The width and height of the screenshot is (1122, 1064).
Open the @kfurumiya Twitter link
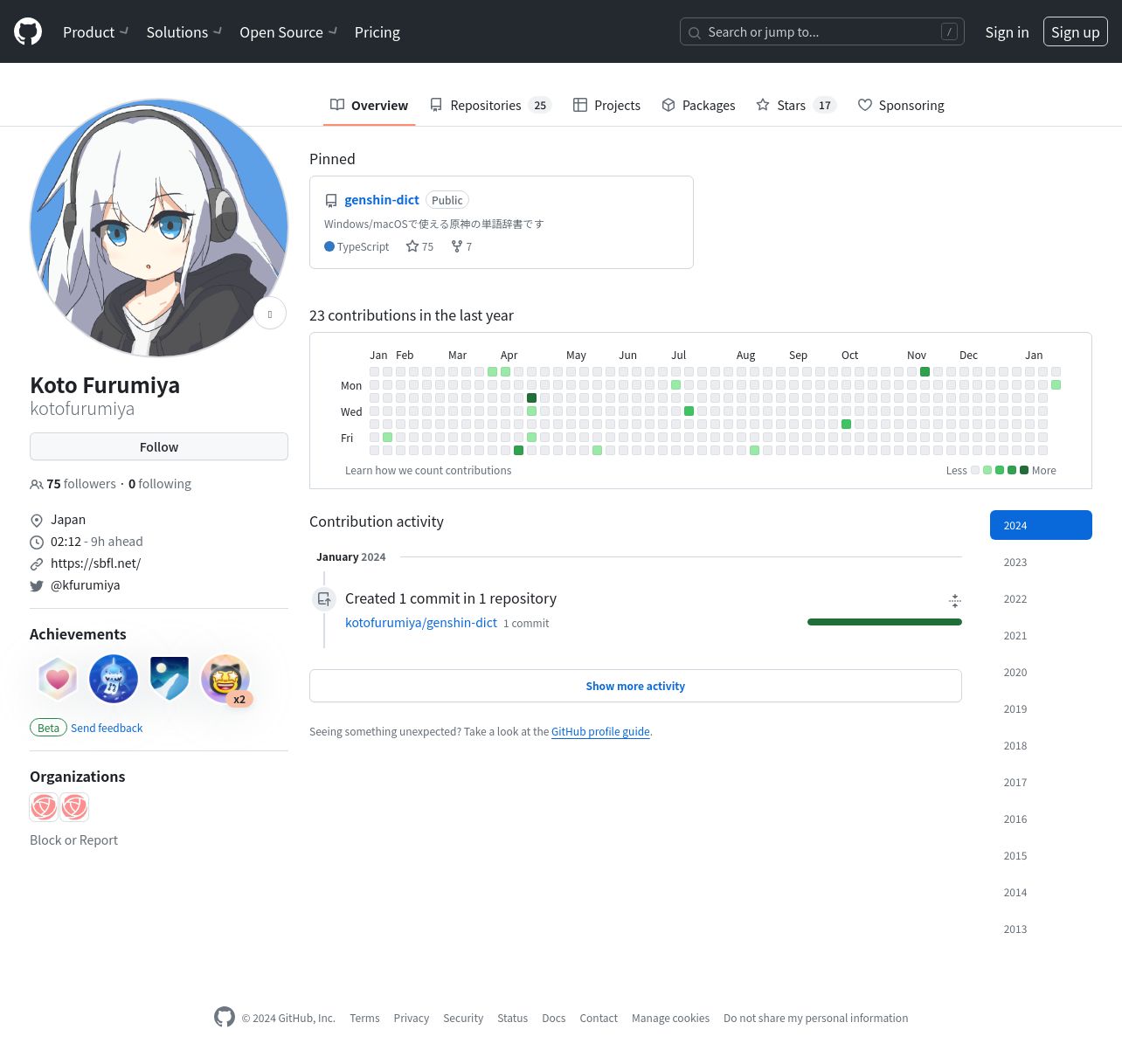[85, 585]
